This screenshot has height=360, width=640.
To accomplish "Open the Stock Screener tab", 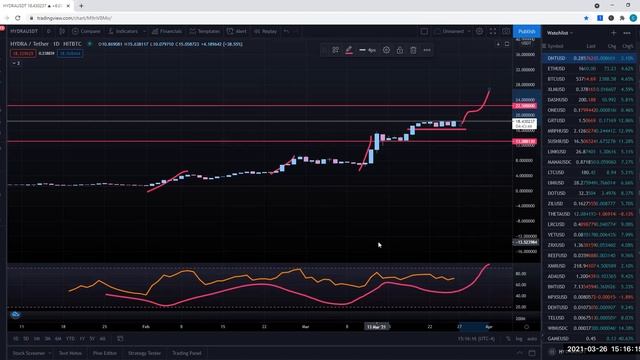I will 29,353.
